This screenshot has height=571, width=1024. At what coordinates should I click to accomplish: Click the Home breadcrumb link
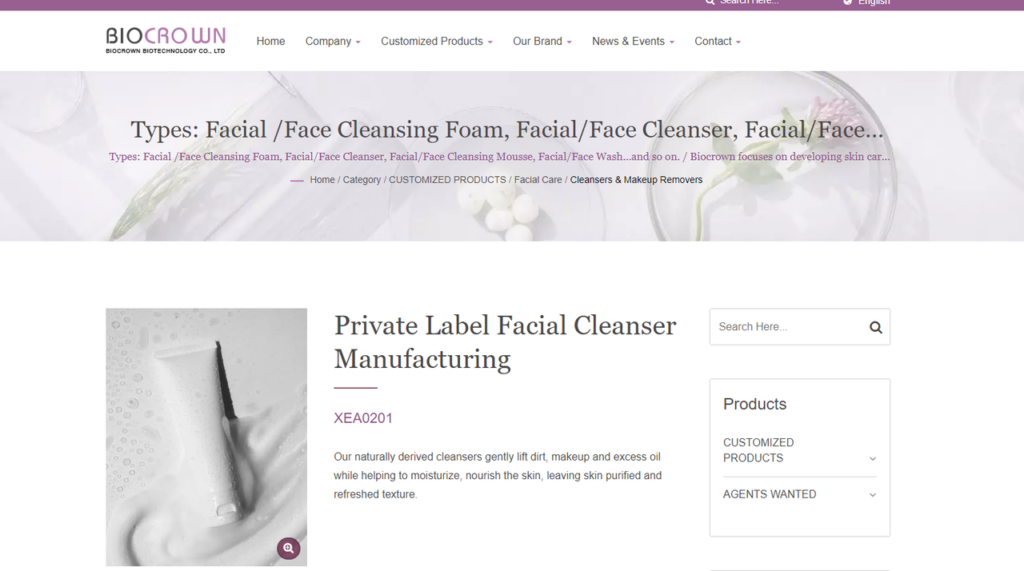click(x=322, y=180)
